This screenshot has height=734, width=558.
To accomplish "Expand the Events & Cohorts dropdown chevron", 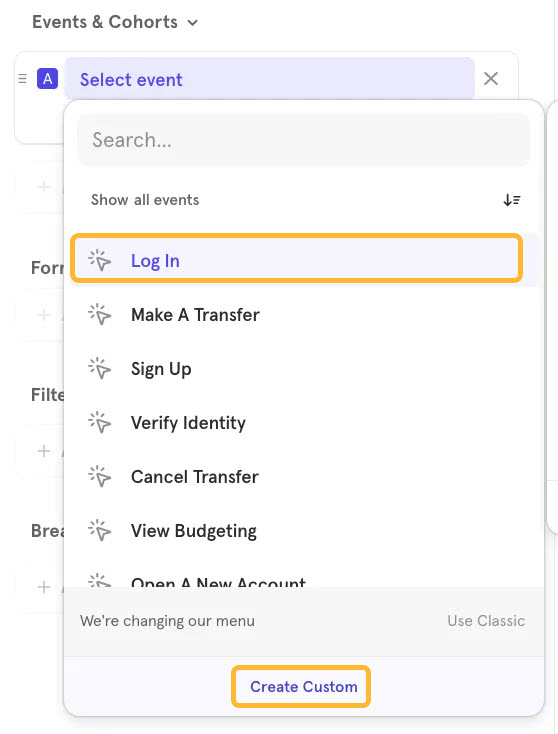I will pos(192,22).
